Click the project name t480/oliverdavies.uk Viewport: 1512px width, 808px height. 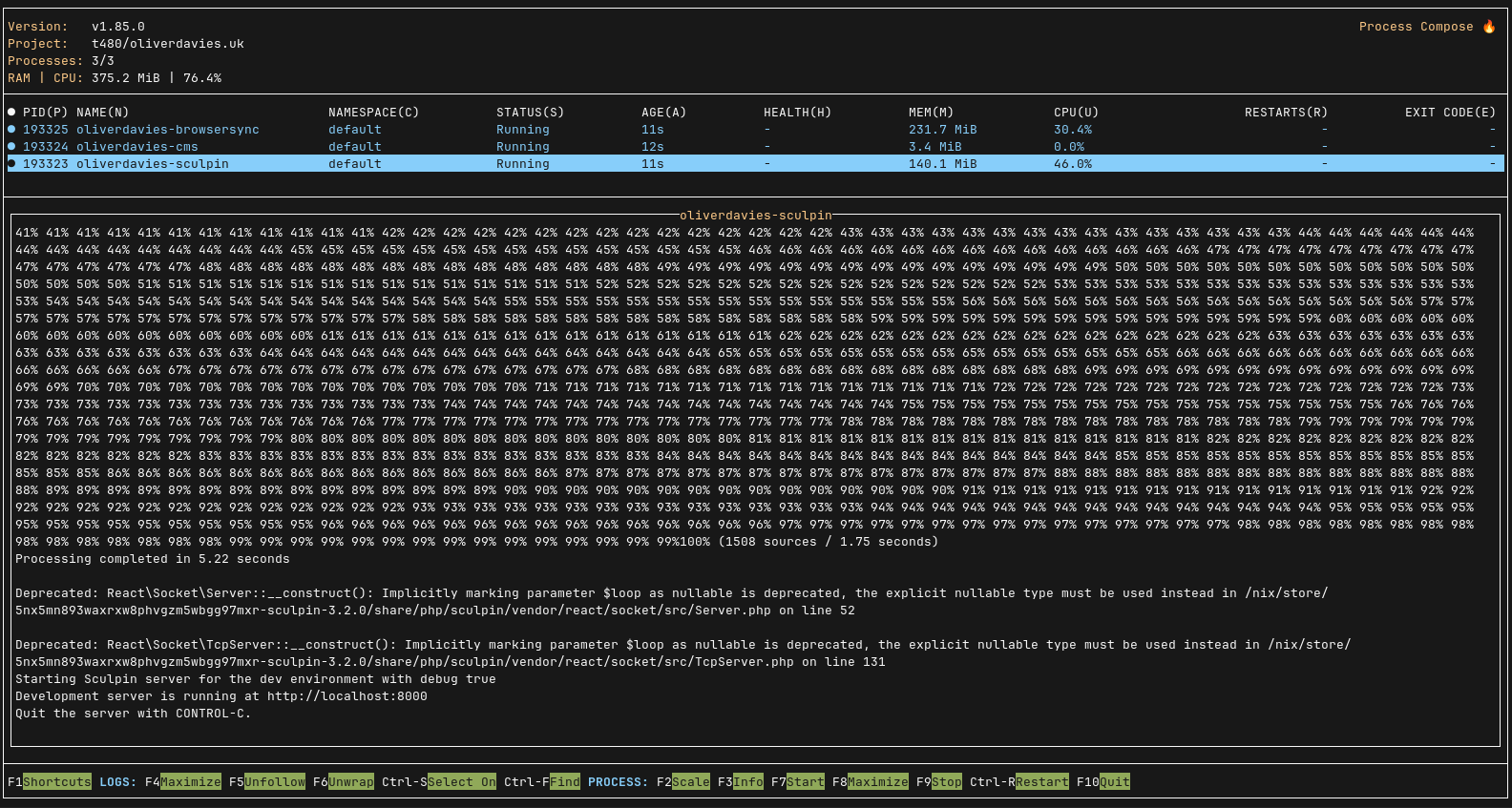(x=168, y=44)
